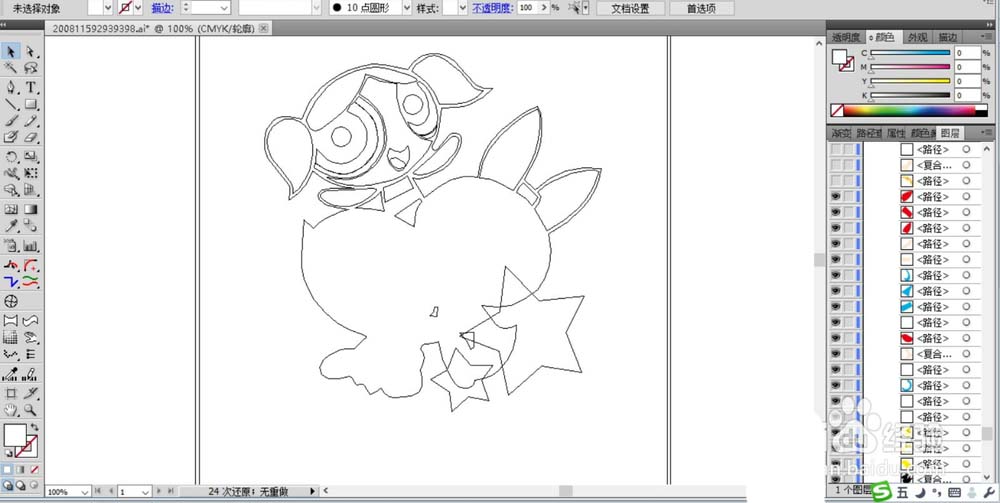
Task: Open opacity slider arrow beside 100
Action: (543, 8)
